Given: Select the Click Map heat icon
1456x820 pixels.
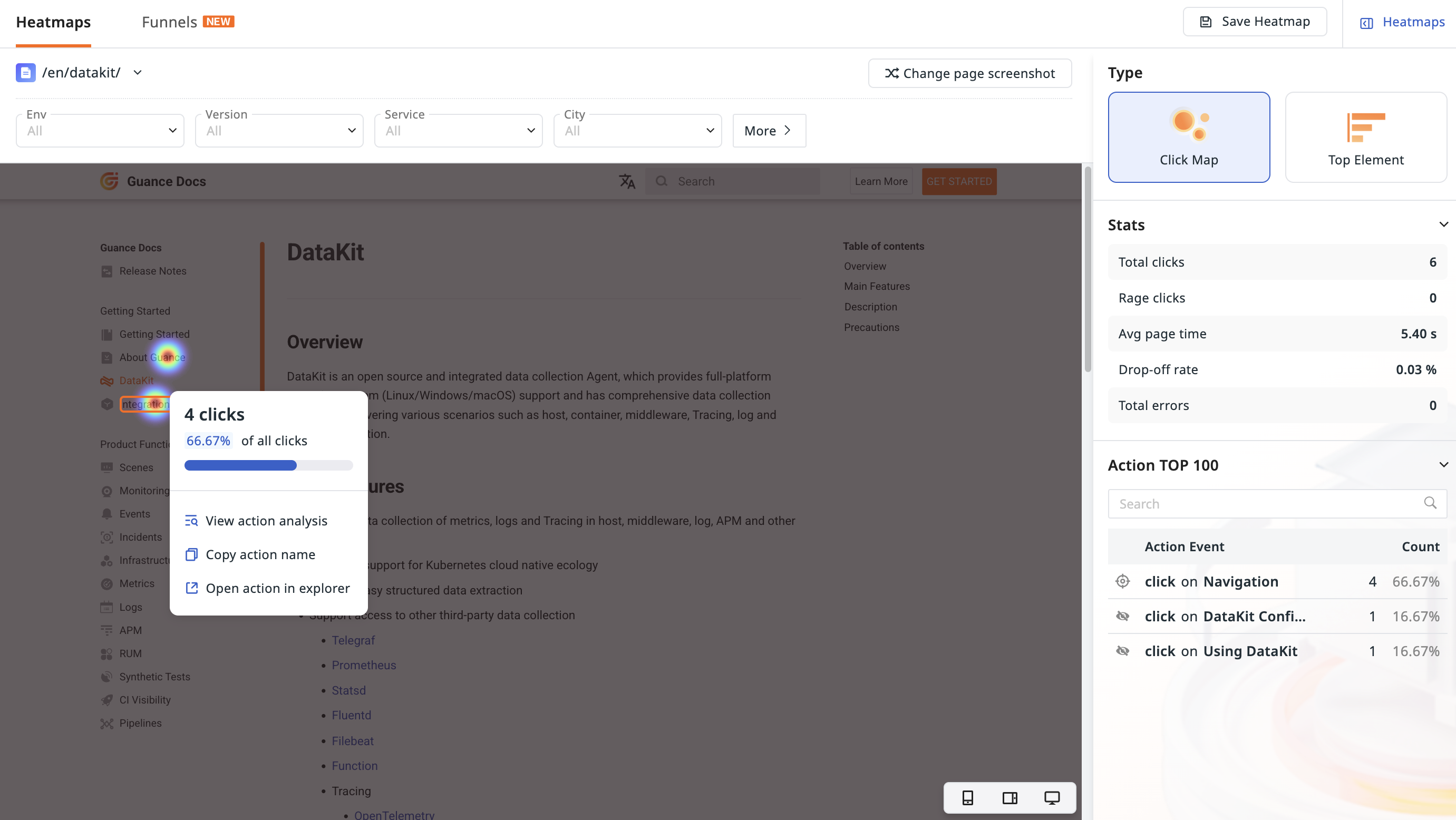Looking at the screenshot, I should point(1189,124).
